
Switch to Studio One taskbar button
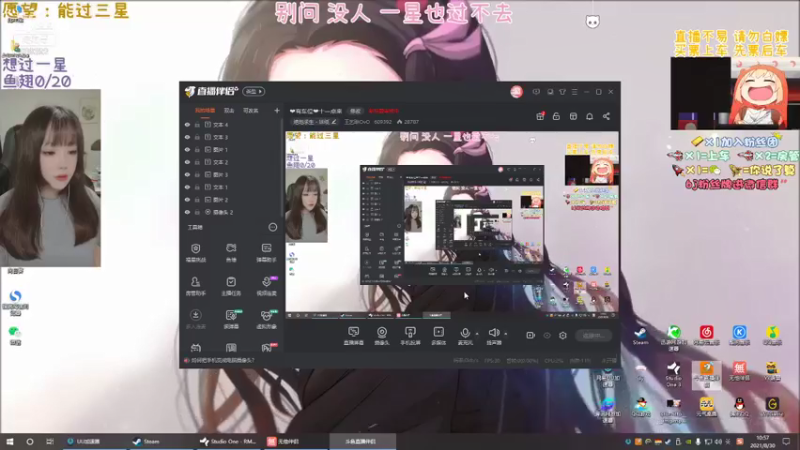[x=228, y=441]
